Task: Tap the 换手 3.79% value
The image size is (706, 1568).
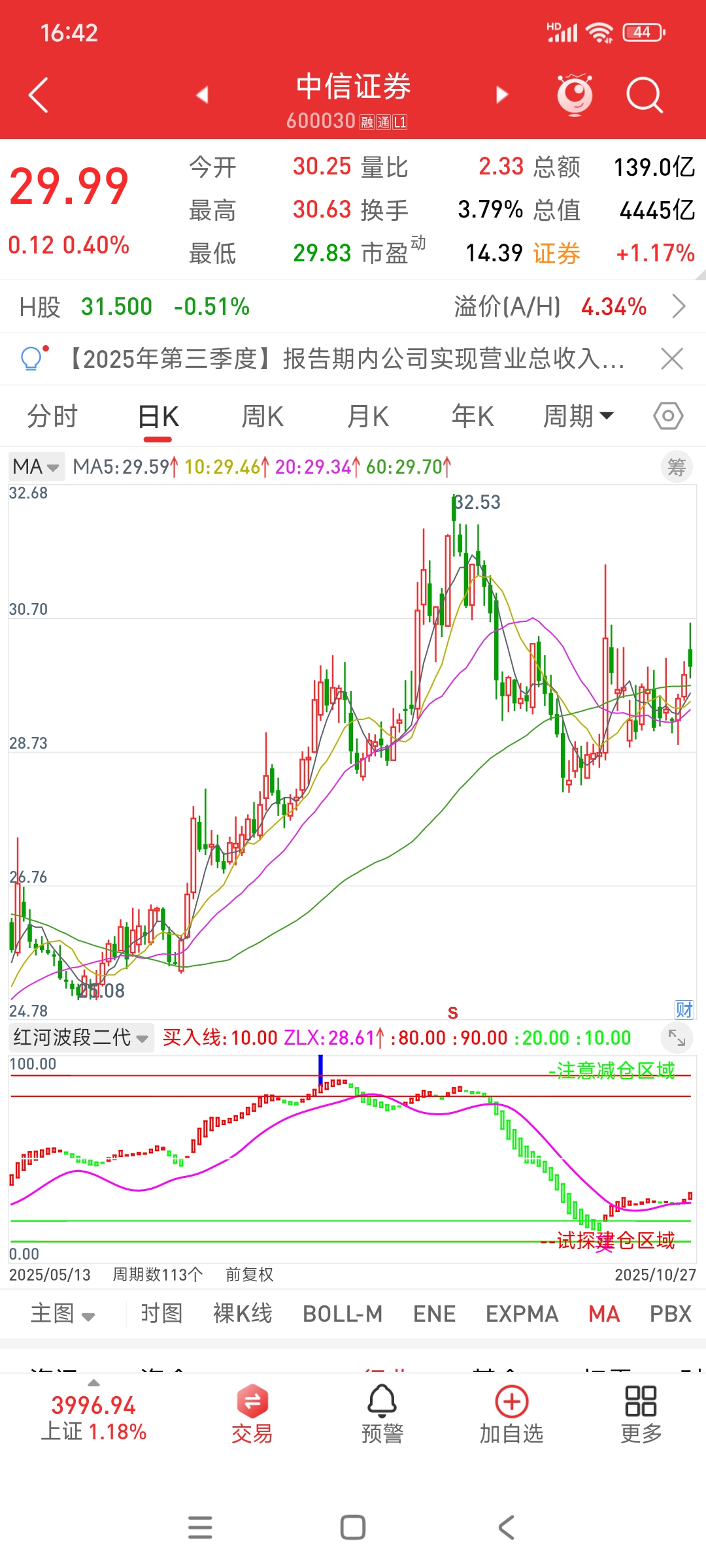Action: tap(490, 210)
